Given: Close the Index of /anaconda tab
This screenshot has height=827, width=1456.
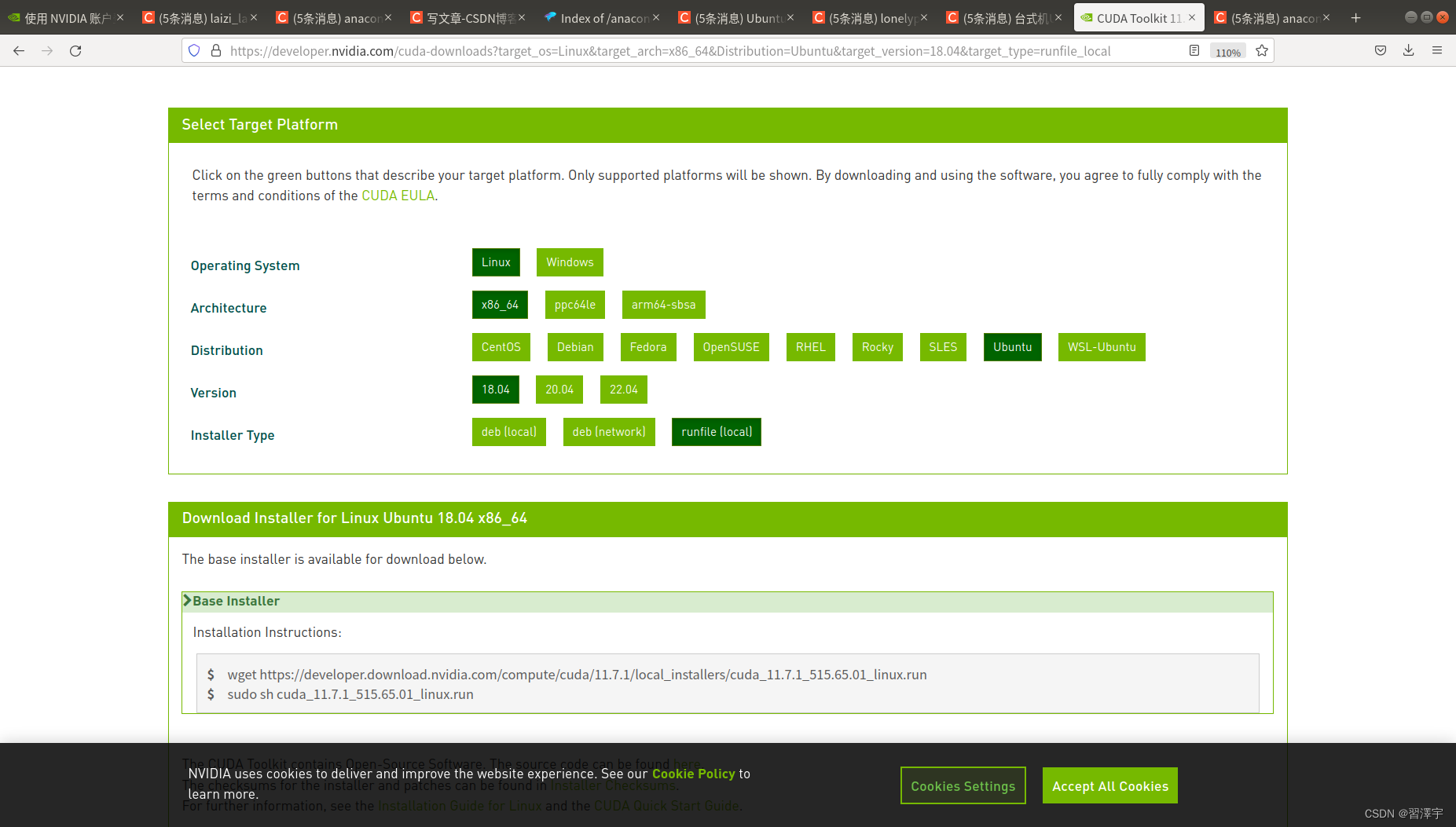Looking at the screenshot, I should pos(656,17).
